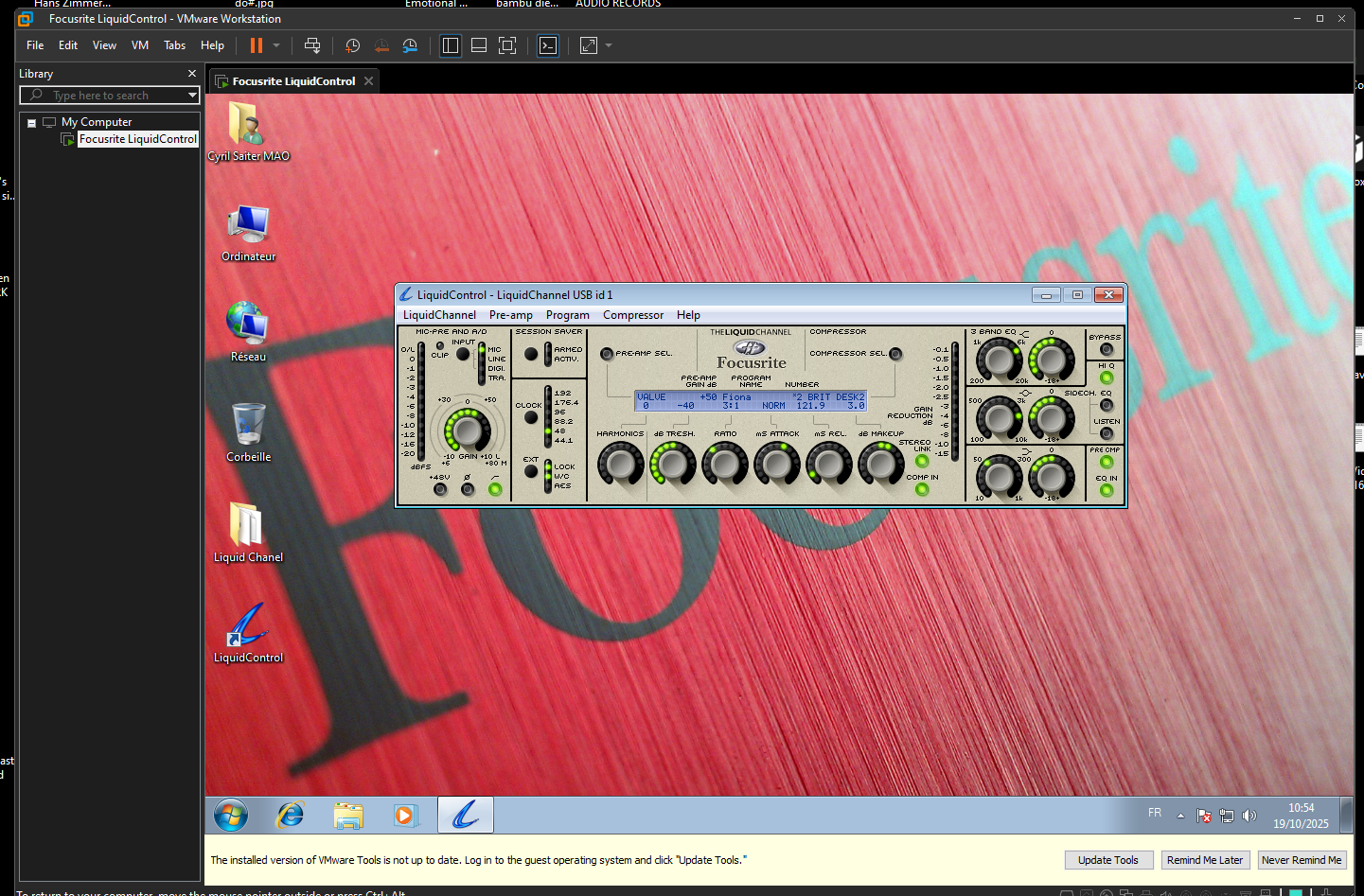This screenshot has width=1364, height=896.
Task: Toggle the Stereo Link button
Action: 922,462
